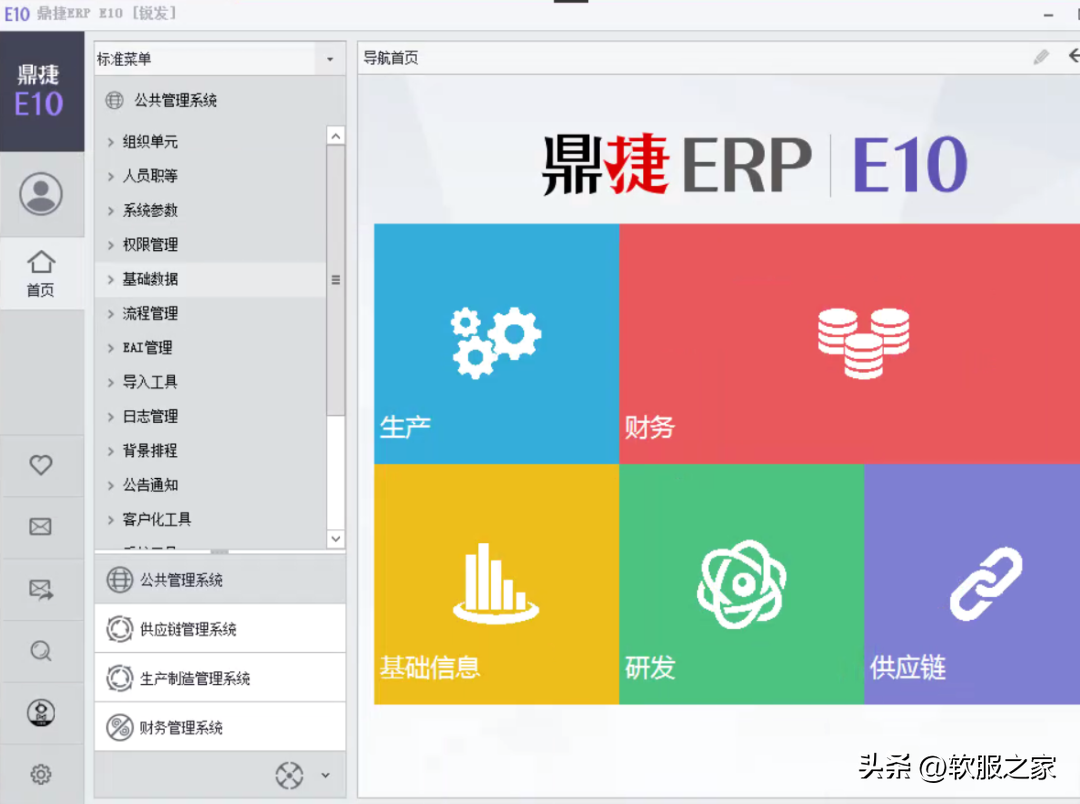Open the 生产 label on blue tile
The width and height of the screenshot is (1080, 804).
pos(406,427)
